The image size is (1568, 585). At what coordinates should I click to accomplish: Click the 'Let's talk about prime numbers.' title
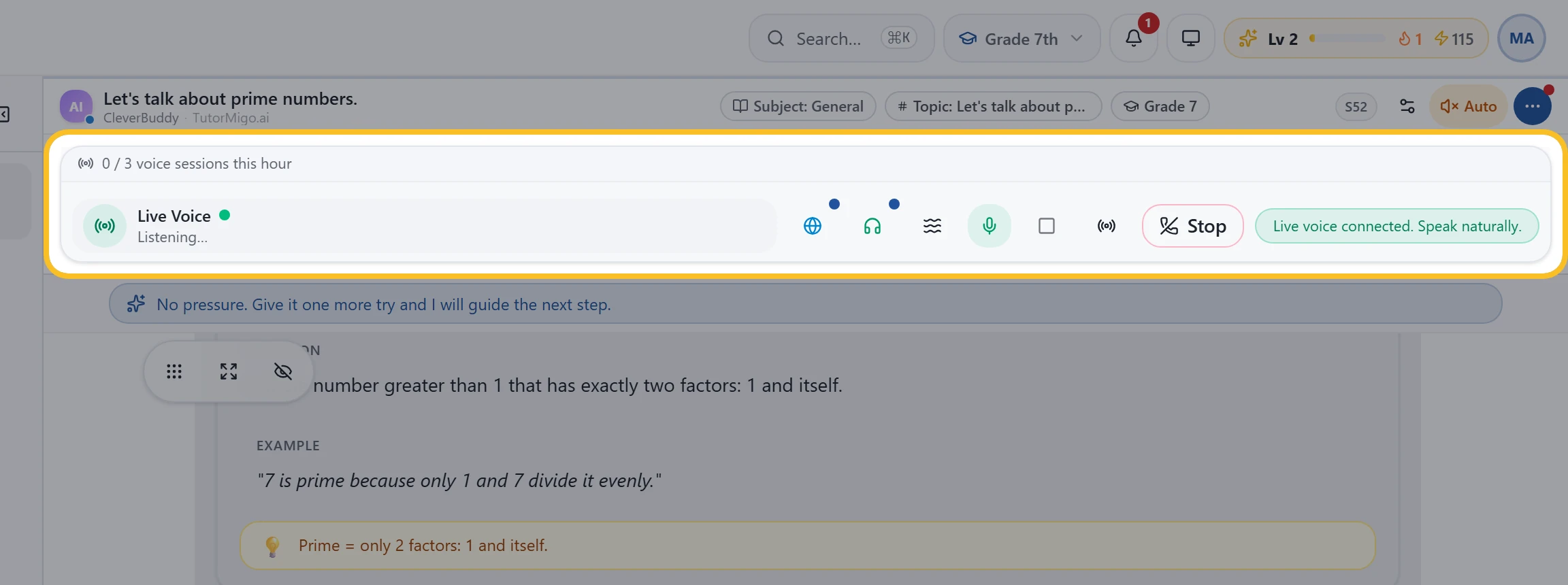click(230, 99)
